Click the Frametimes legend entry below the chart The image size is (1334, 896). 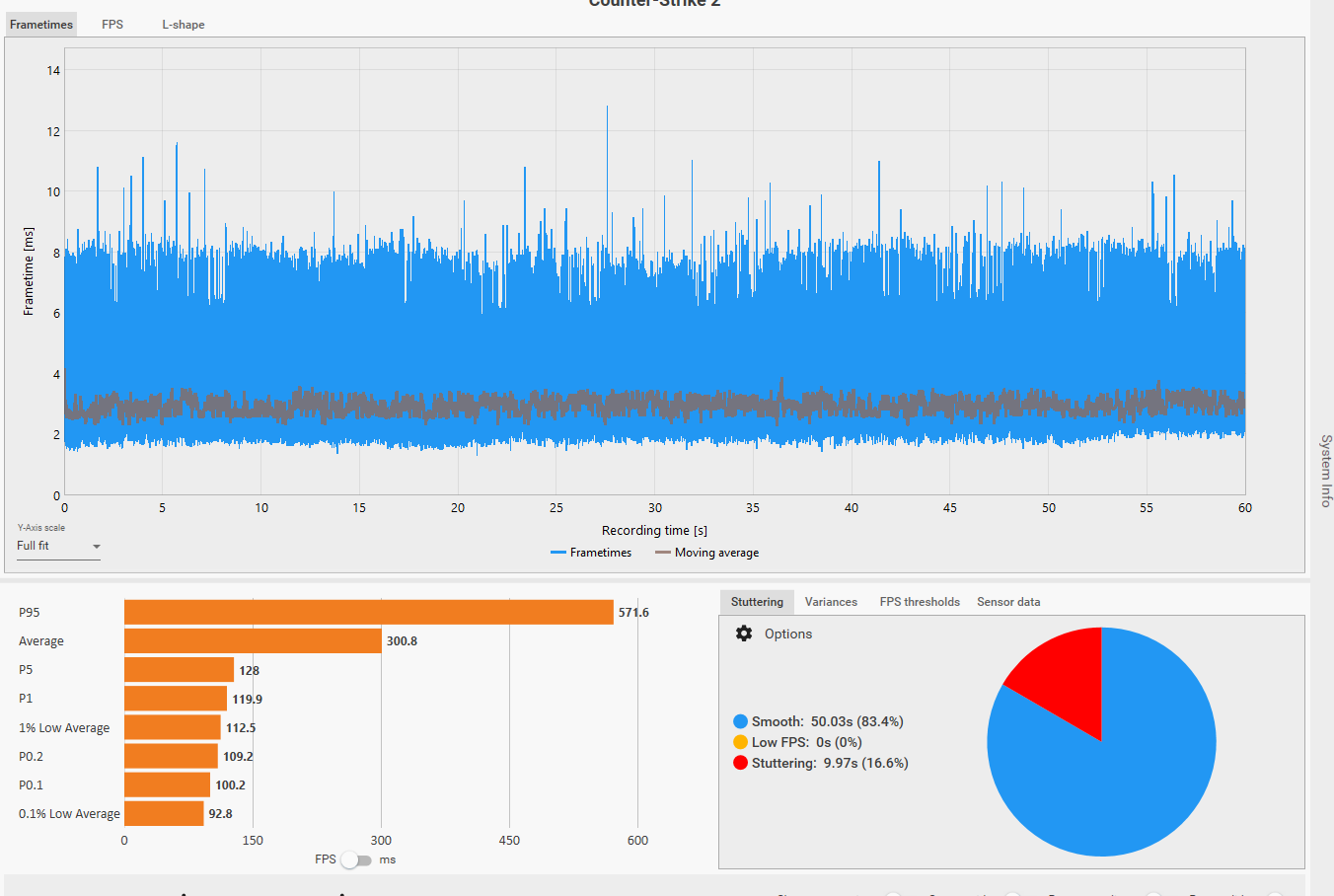point(591,553)
